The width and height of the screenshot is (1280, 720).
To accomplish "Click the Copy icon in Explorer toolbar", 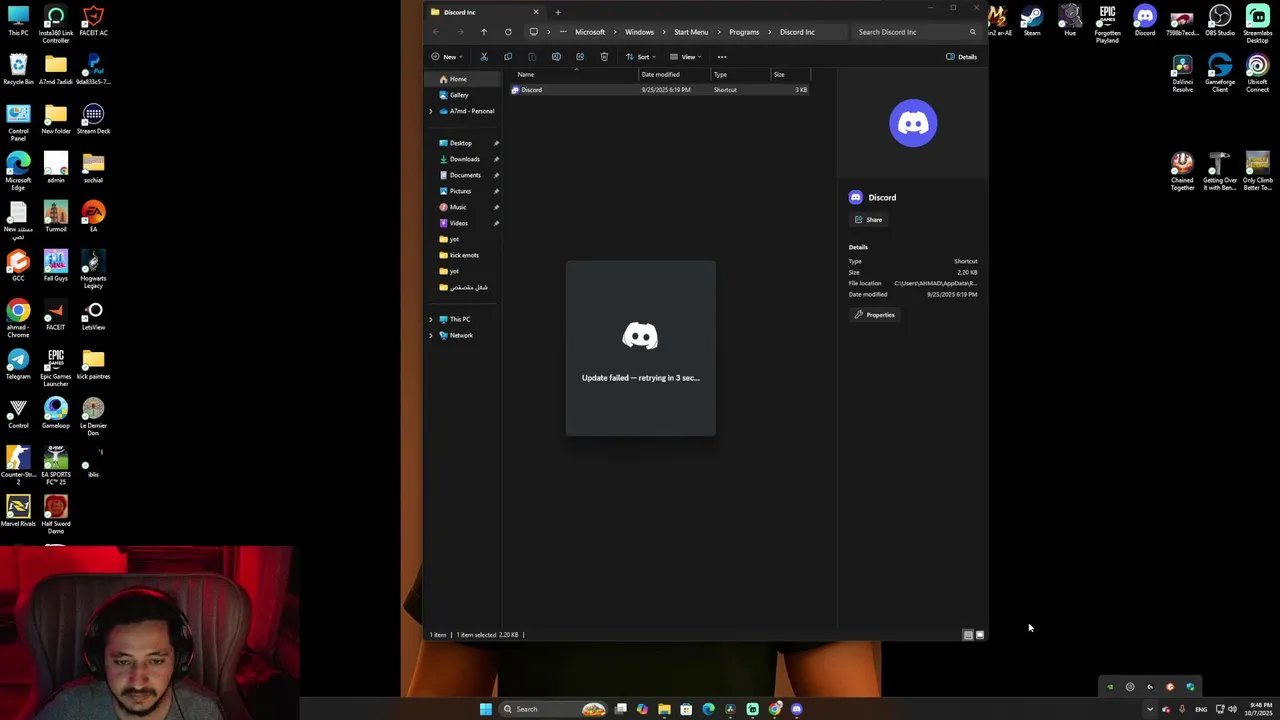I will click(x=508, y=57).
